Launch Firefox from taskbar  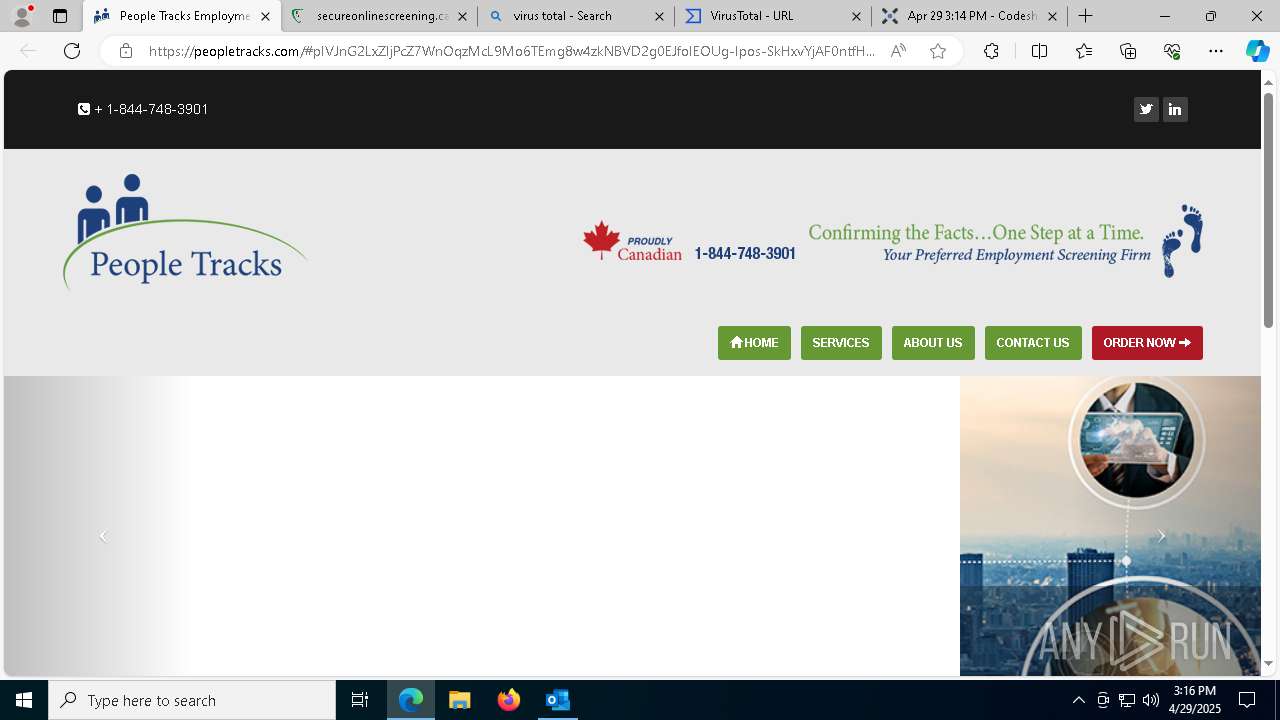tap(508, 700)
